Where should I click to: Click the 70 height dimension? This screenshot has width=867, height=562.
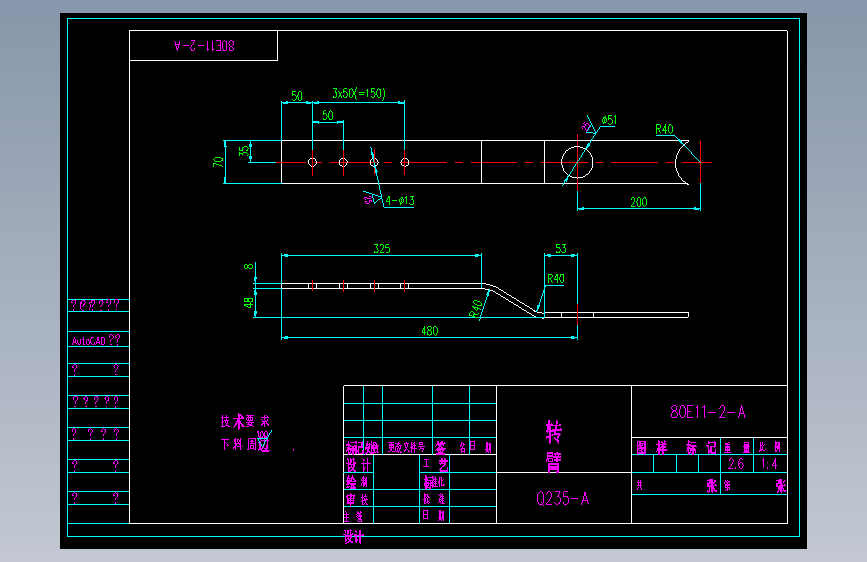(x=218, y=162)
